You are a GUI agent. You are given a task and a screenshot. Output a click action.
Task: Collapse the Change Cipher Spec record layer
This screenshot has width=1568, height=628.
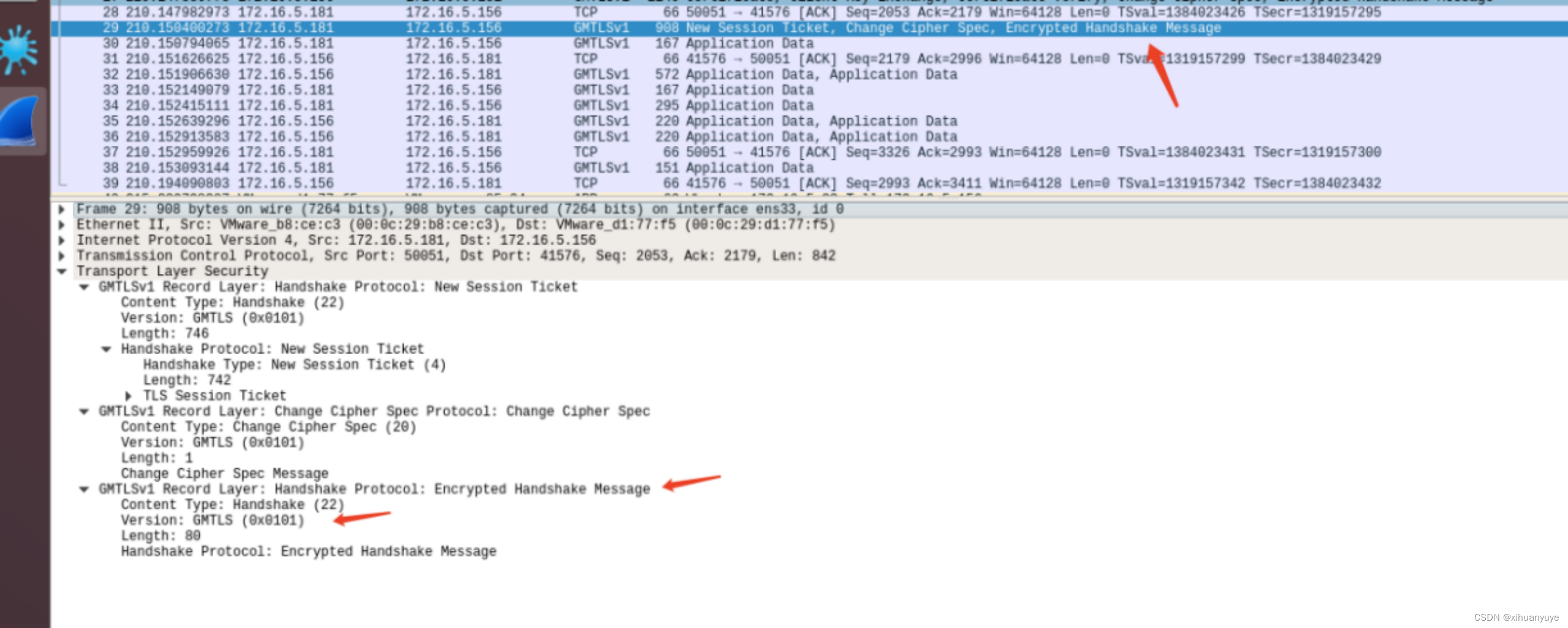pyautogui.click(x=84, y=412)
